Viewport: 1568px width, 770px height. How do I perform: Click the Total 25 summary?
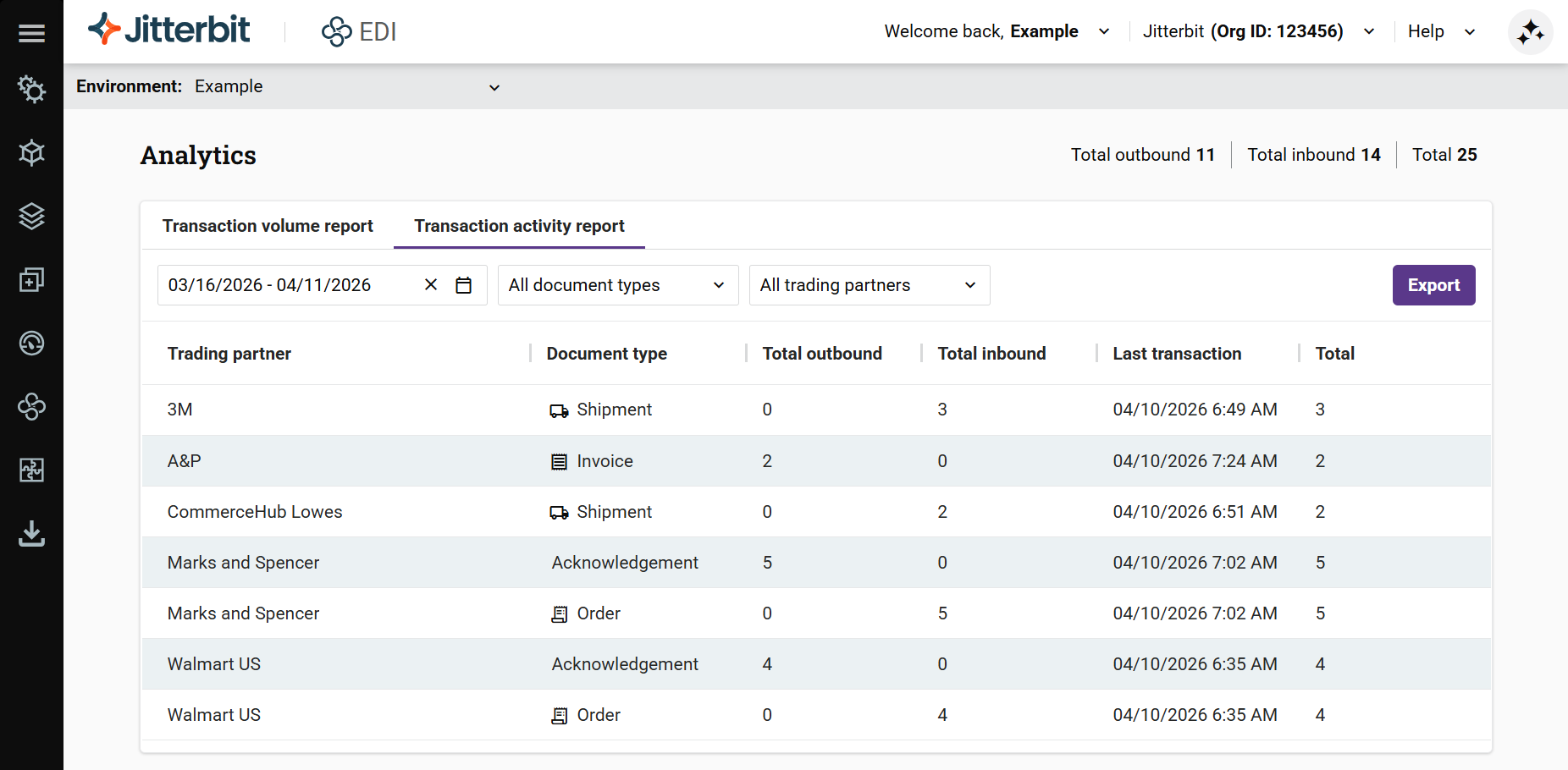tap(1444, 155)
